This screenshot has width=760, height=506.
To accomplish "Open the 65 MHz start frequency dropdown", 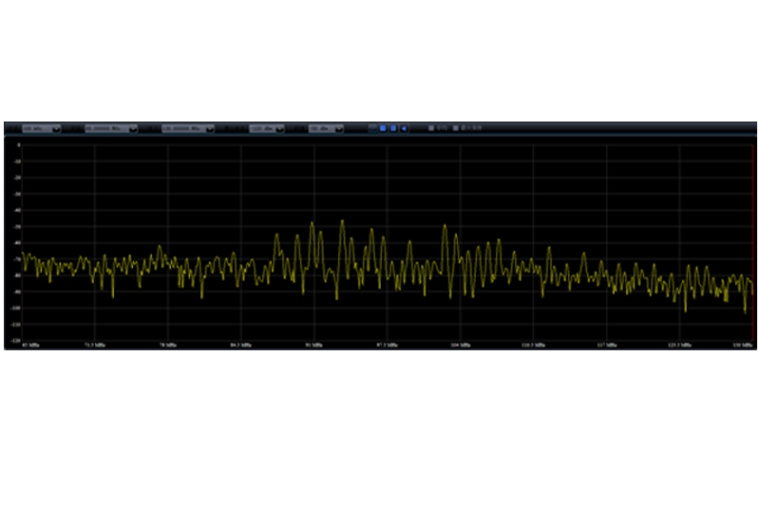I will pos(111,129).
